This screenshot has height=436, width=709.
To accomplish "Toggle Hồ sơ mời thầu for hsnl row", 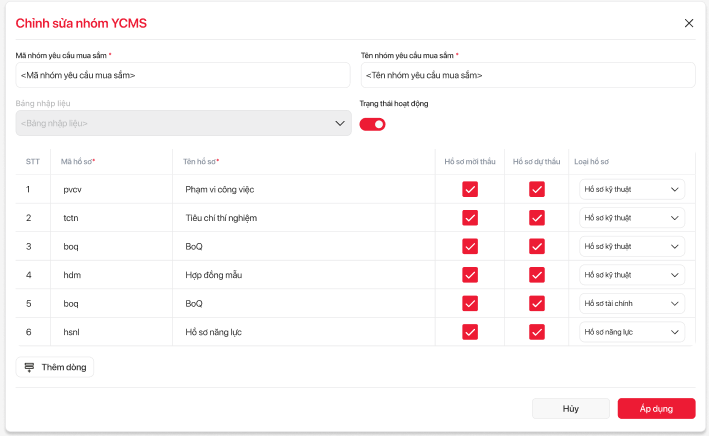I will coord(470,332).
